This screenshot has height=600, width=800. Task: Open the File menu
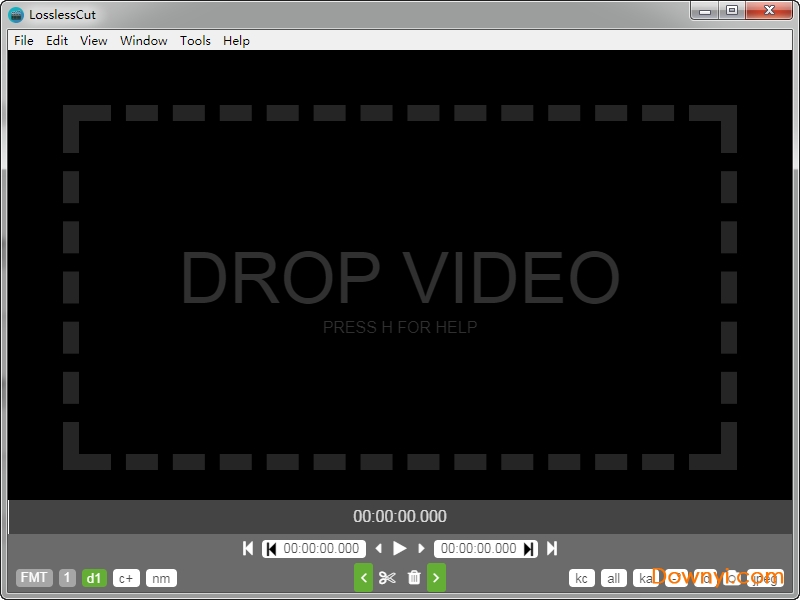24,41
